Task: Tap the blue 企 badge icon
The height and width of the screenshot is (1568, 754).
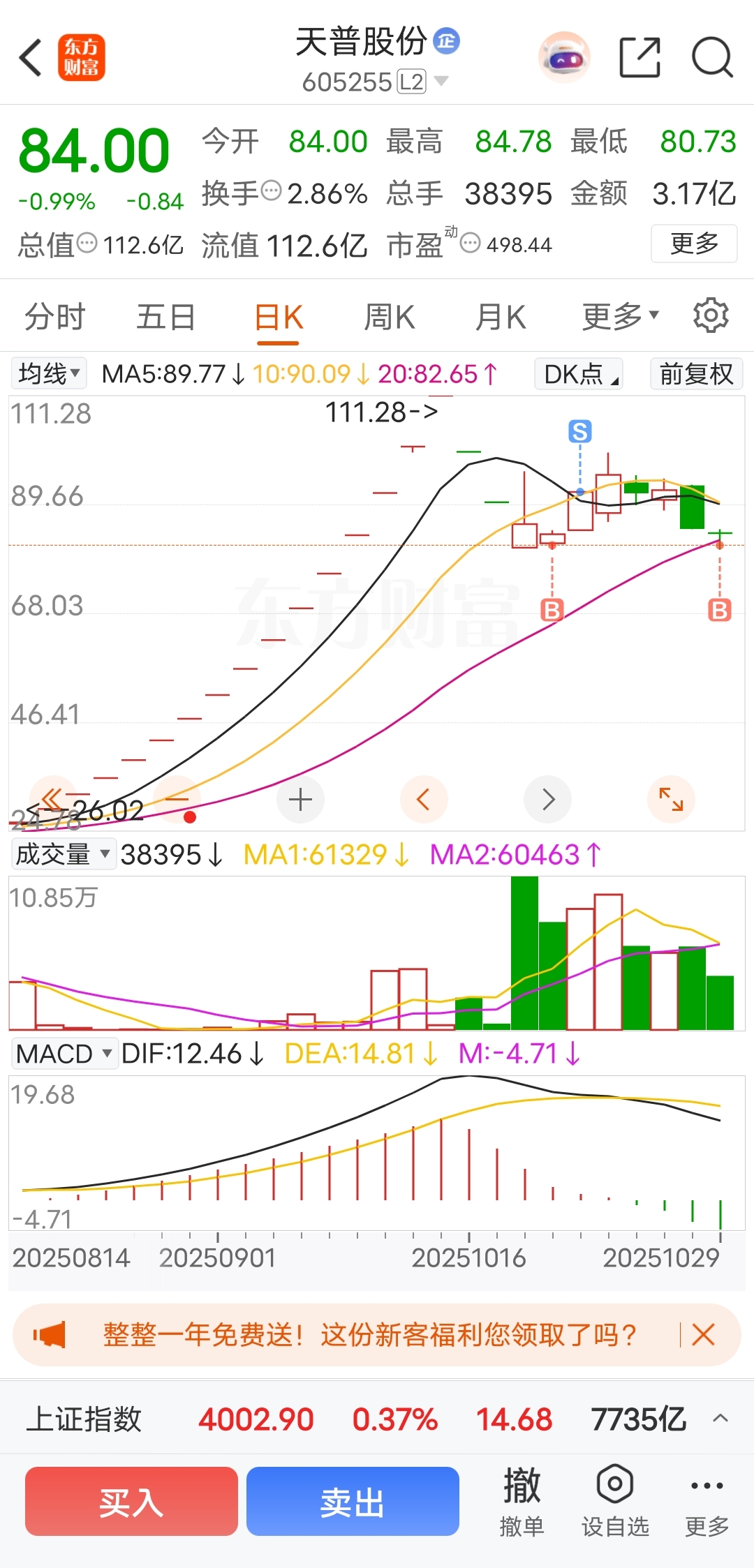Action: (446, 41)
